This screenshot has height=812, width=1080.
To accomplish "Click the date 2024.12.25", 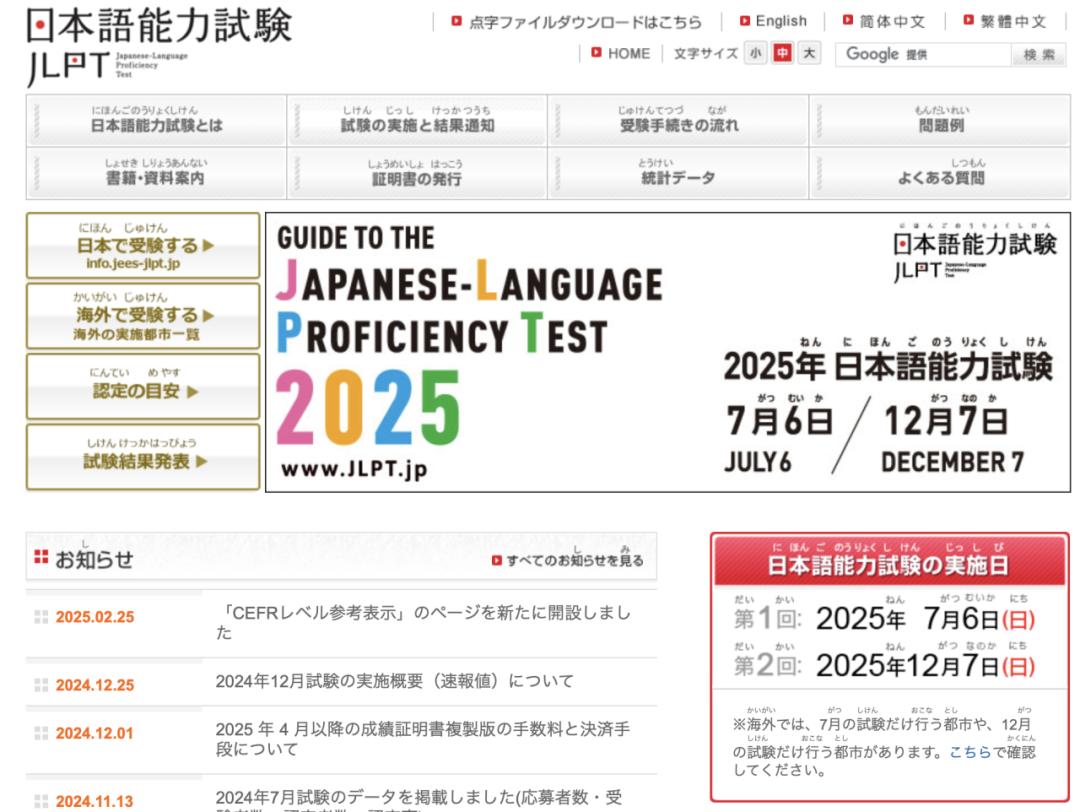I will [x=95, y=685].
